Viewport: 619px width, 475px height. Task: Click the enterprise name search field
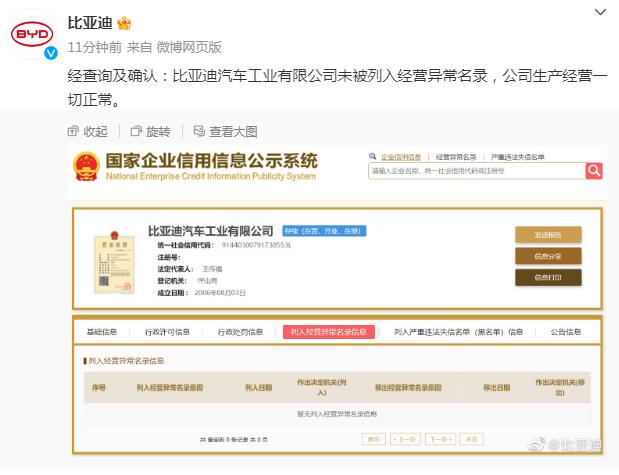click(x=475, y=171)
